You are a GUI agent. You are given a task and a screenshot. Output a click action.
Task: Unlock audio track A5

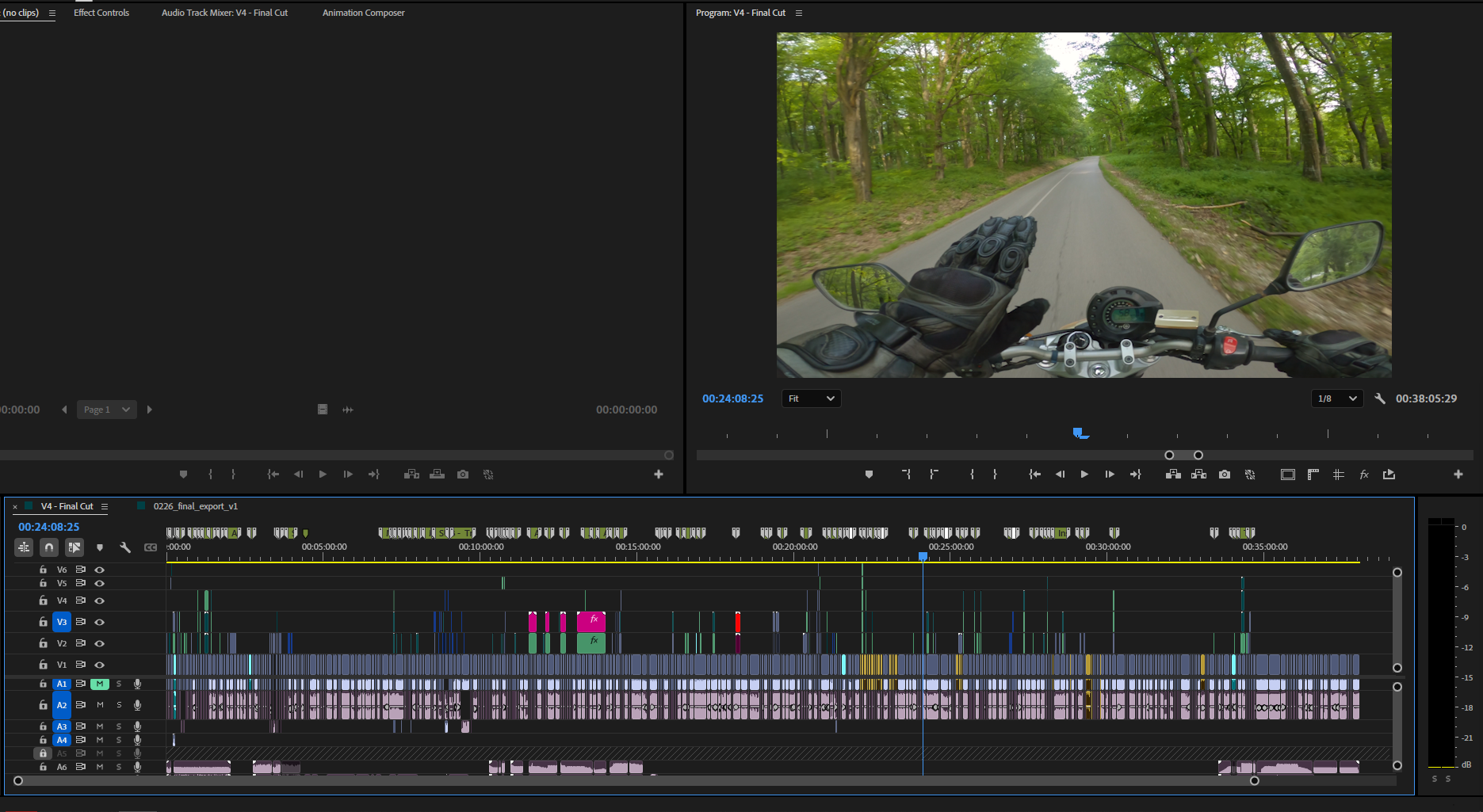[44, 753]
